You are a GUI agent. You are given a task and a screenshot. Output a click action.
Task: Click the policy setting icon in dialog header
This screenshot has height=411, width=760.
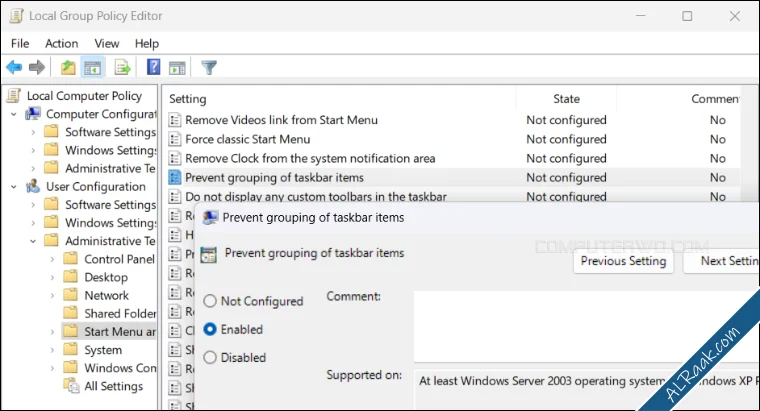[x=209, y=254]
